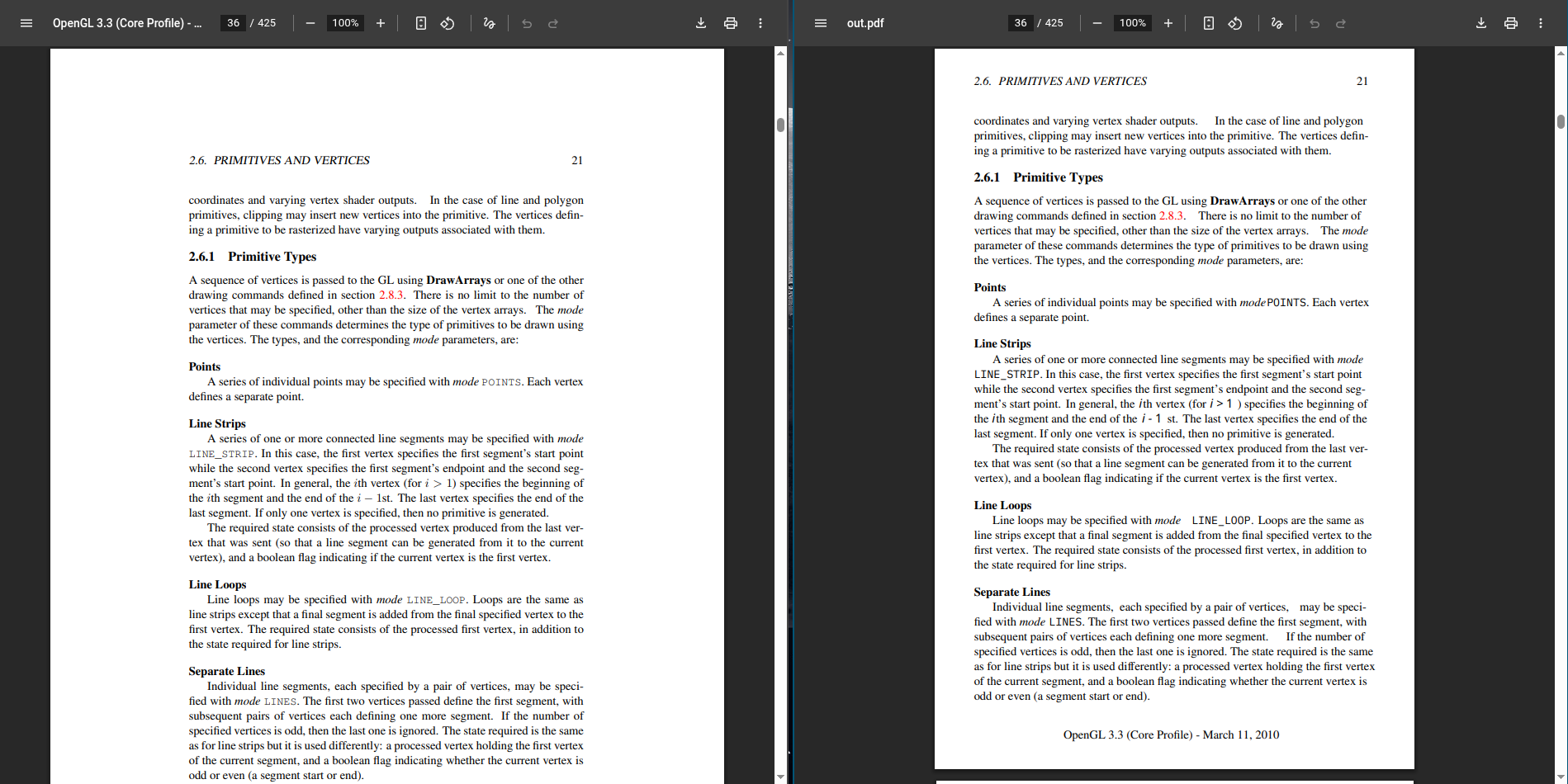Download the out.pdf document
This screenshot has height=784, width=1568.
click(x=1481, y=23)
